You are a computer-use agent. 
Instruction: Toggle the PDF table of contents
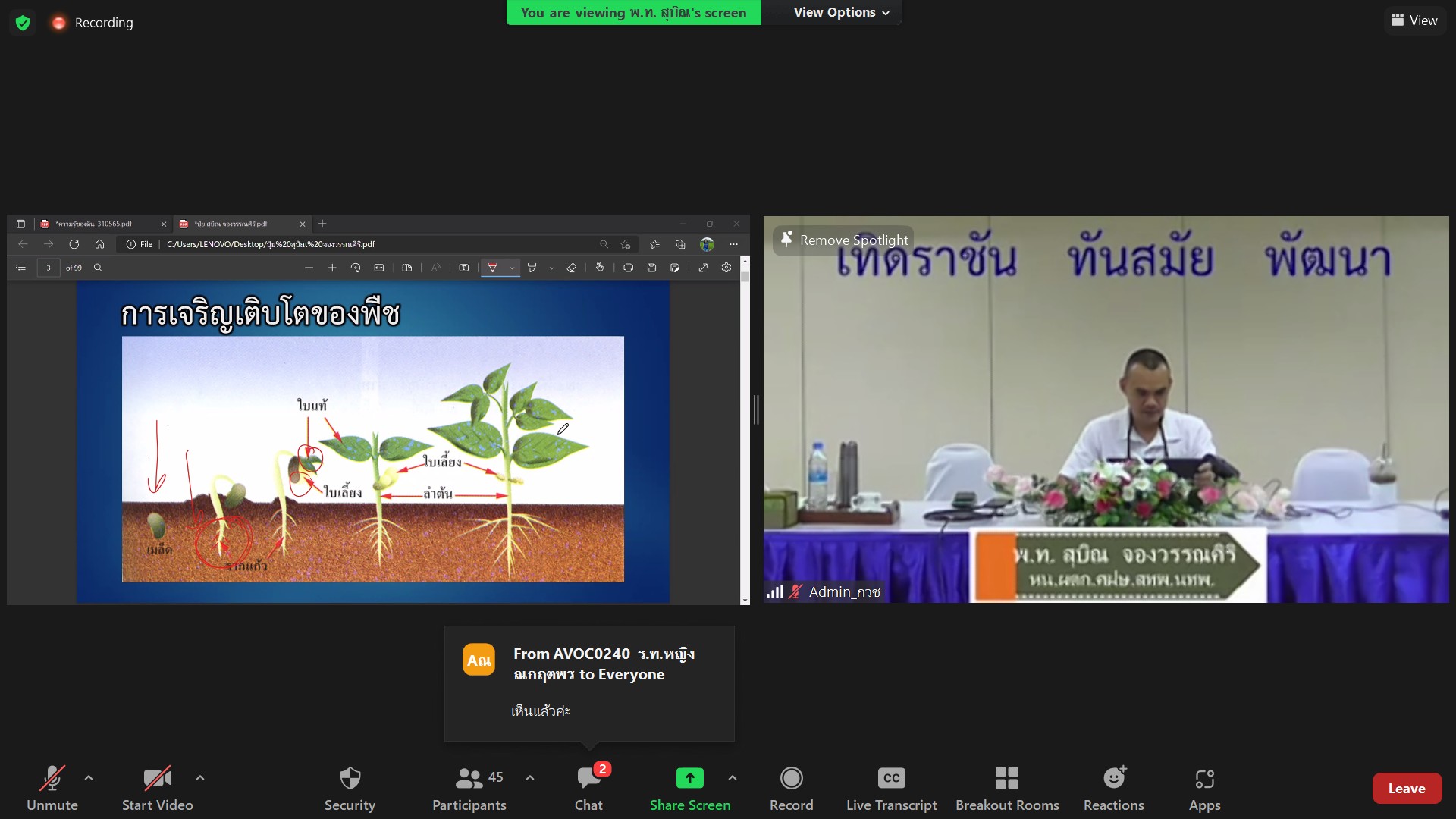tap(21, 268)
